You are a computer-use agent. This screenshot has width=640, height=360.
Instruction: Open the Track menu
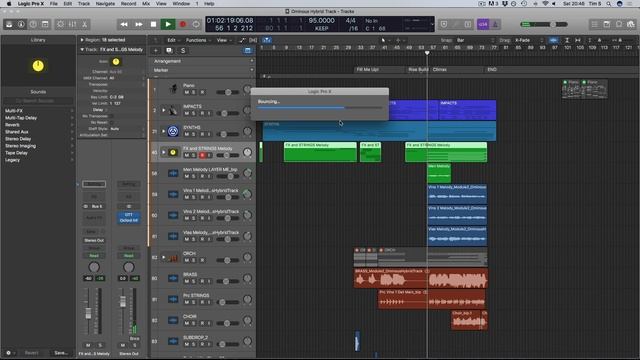coord(84,4)
